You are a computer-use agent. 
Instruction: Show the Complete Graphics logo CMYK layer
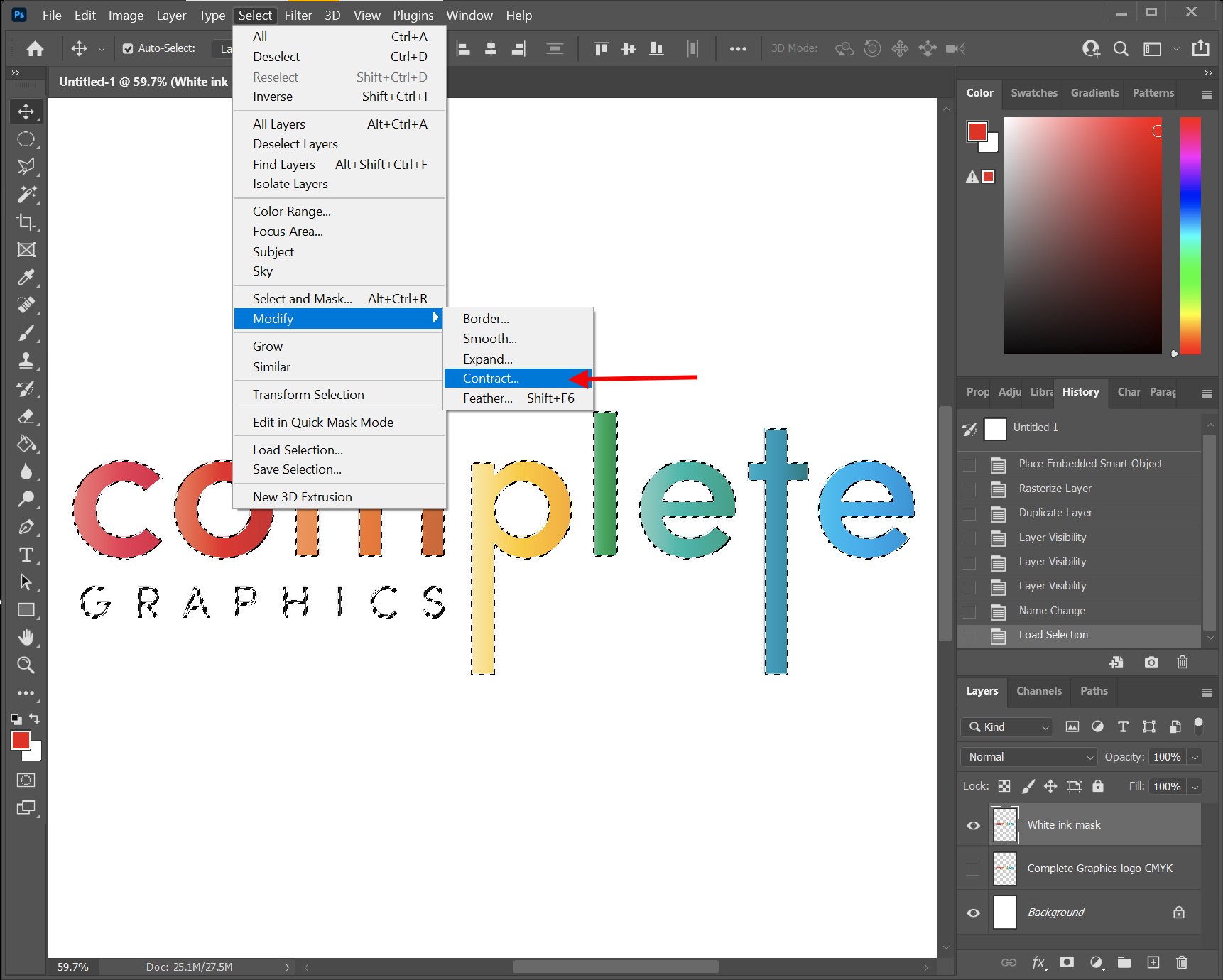point(972,868)
